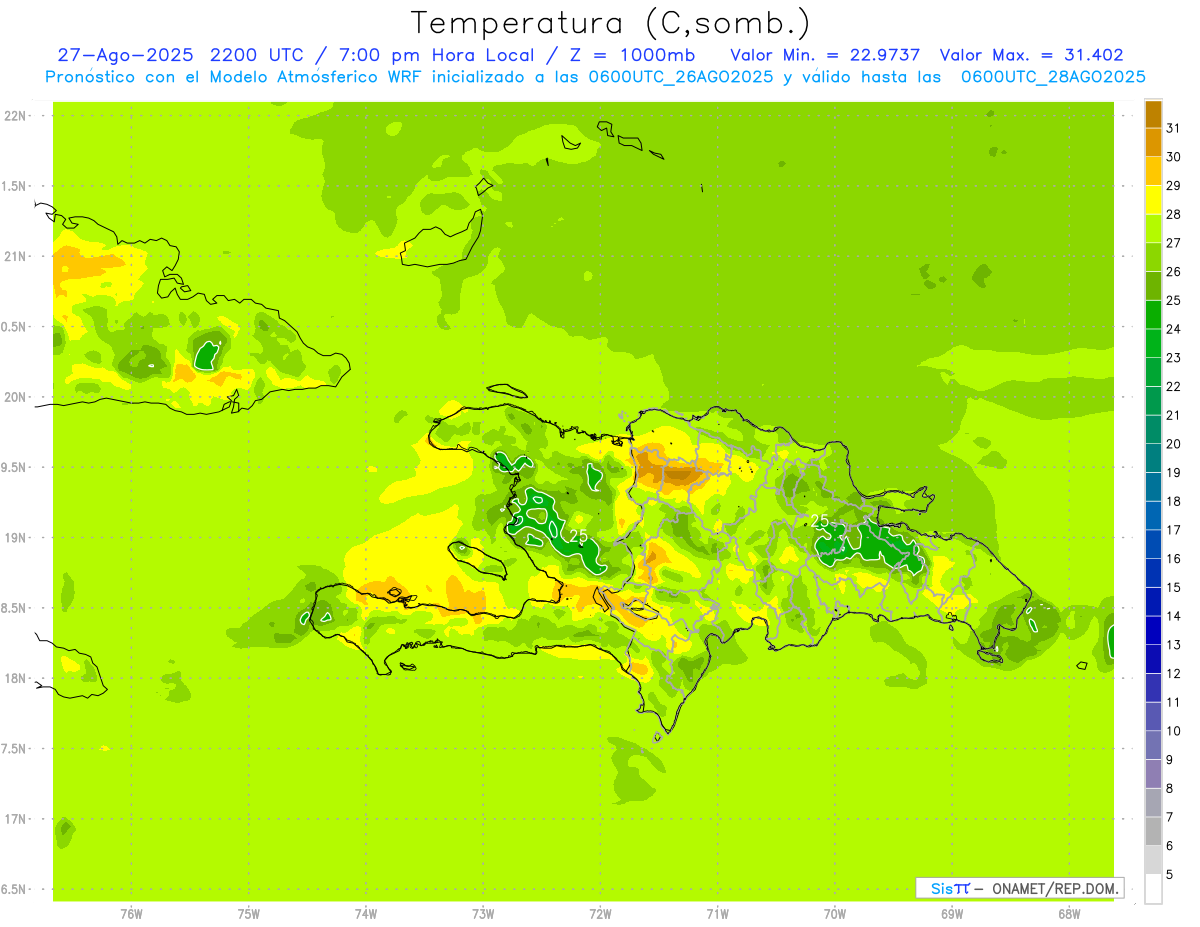1200x927 pixels.
Task: Click the legend swatch between 29 and 30
Action: (1153, 171)
